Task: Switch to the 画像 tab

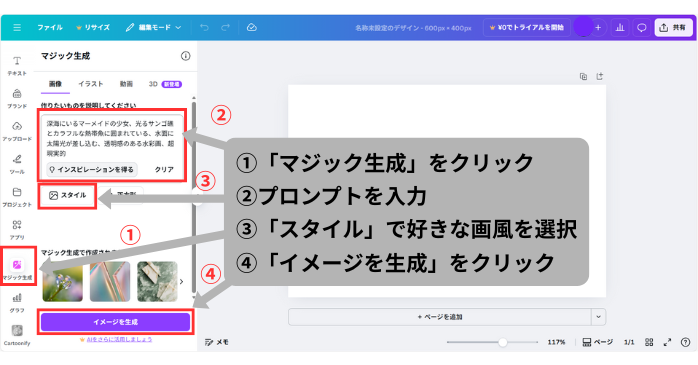Action: [55, 84]
